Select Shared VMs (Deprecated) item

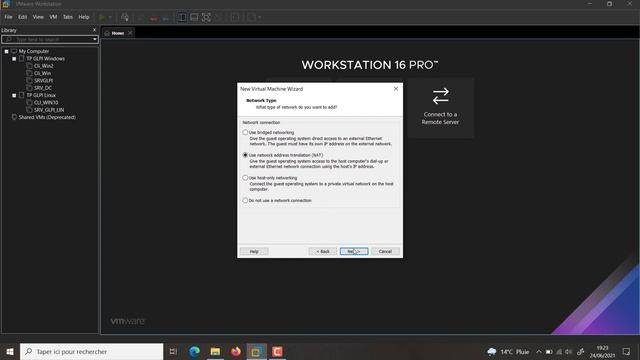pos(47,118)
